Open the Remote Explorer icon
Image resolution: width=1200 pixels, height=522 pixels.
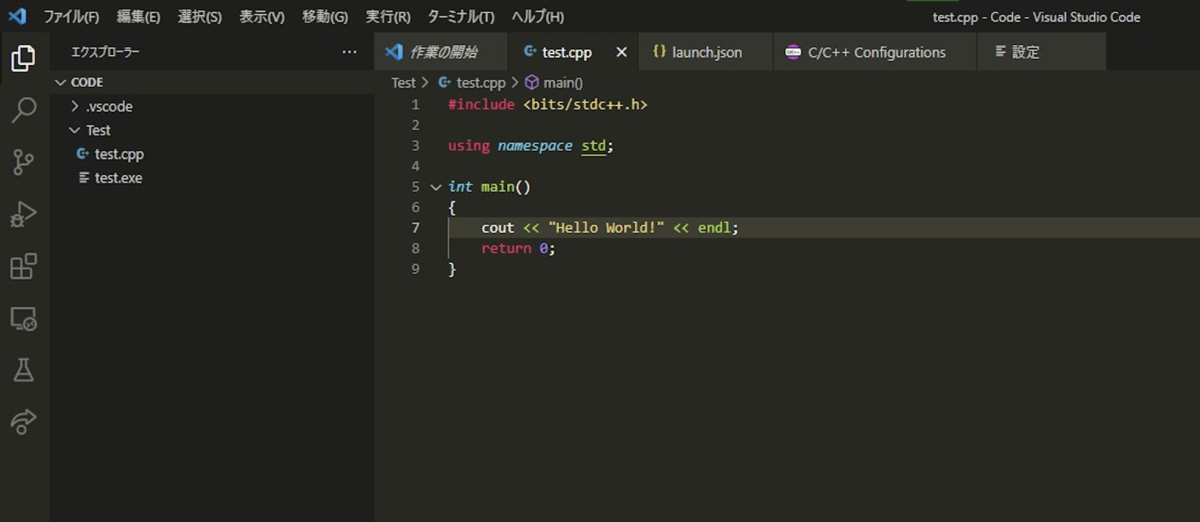click(x=23, y=319)
